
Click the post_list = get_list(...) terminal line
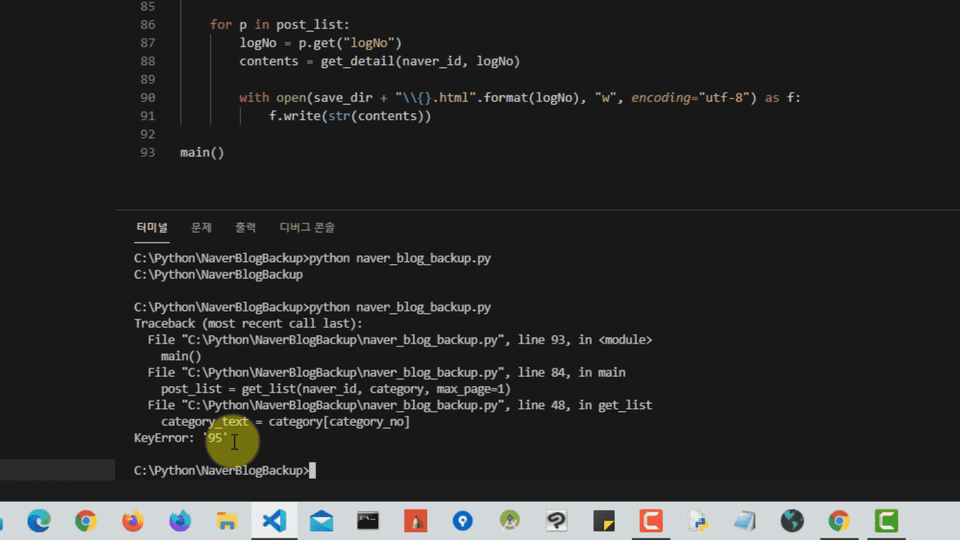point(336,389)
